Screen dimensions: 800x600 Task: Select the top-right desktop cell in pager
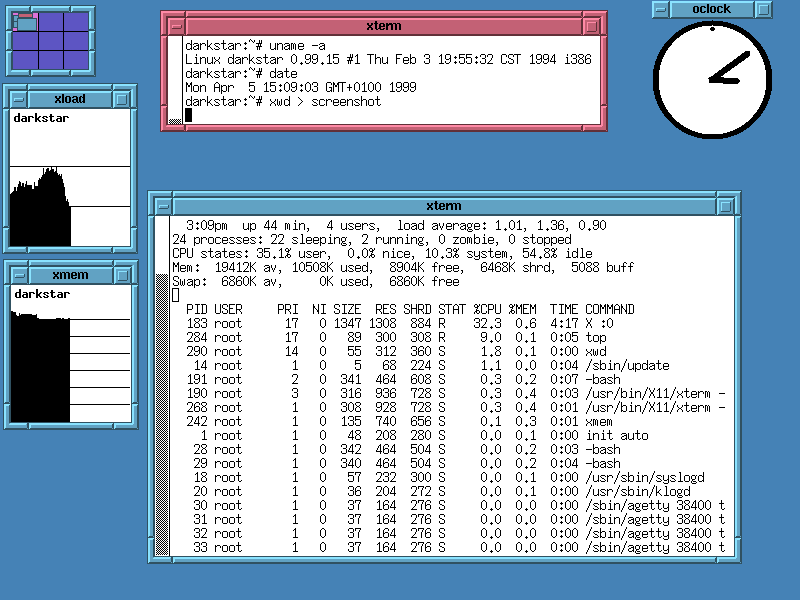point(78,22)
